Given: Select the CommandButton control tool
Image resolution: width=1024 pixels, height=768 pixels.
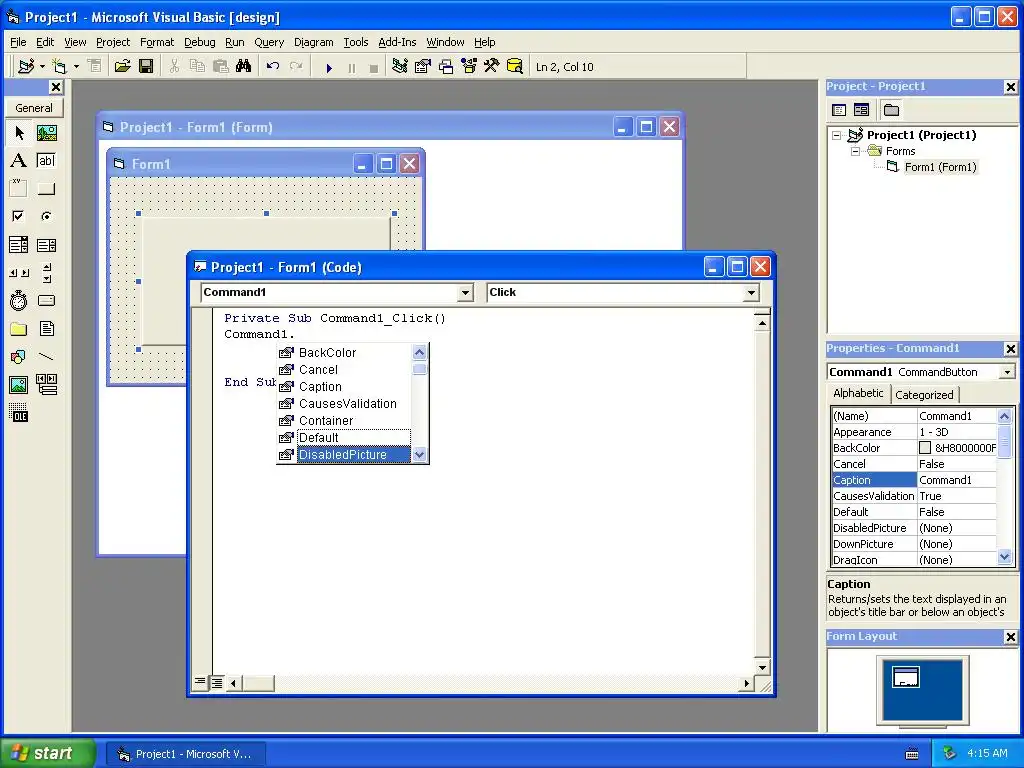Looking at the screenshot, I should [46, 189].
